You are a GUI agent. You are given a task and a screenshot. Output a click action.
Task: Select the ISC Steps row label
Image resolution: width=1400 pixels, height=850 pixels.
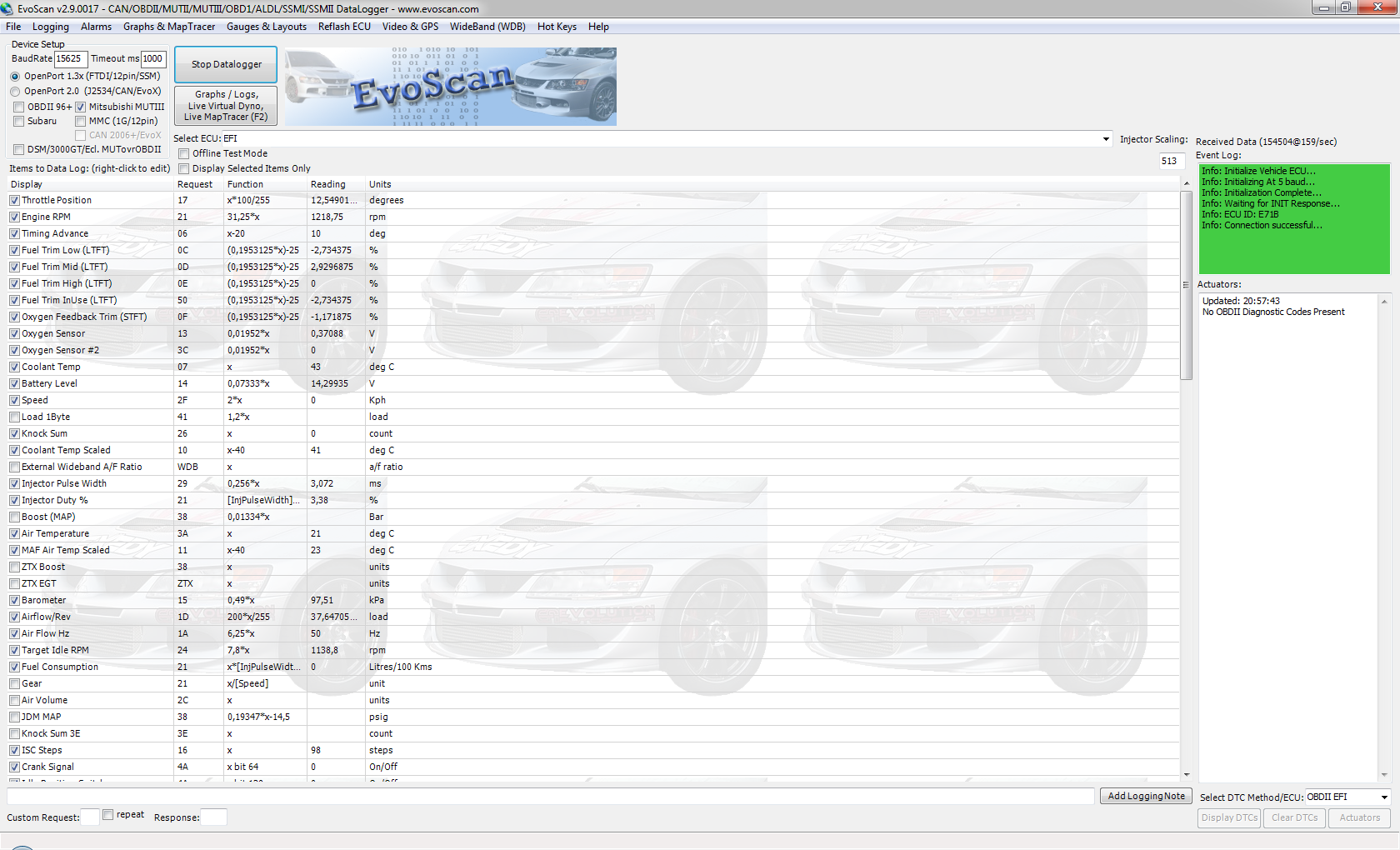click(42, 750)
